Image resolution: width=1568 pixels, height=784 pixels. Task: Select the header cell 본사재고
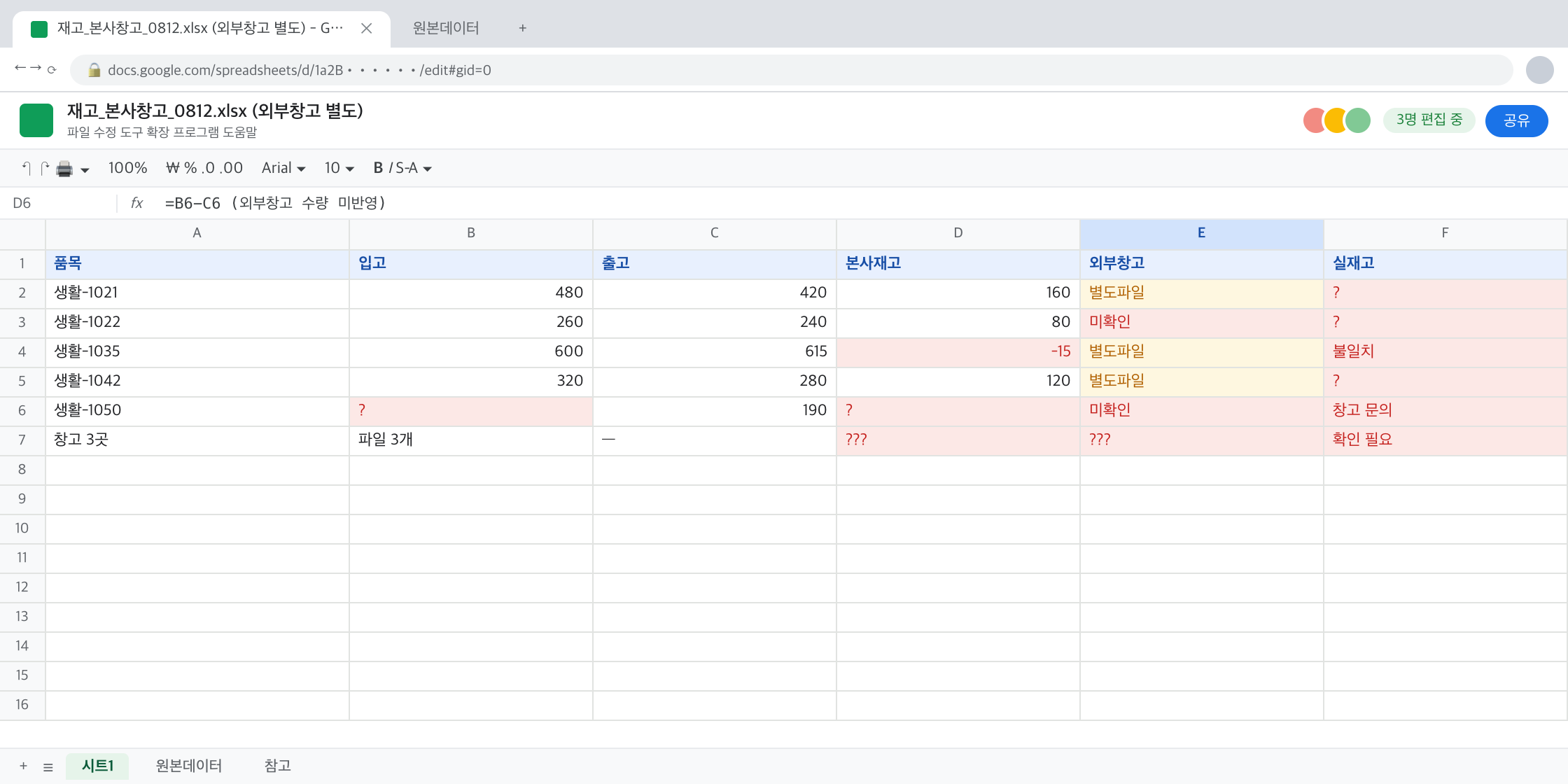958,263
